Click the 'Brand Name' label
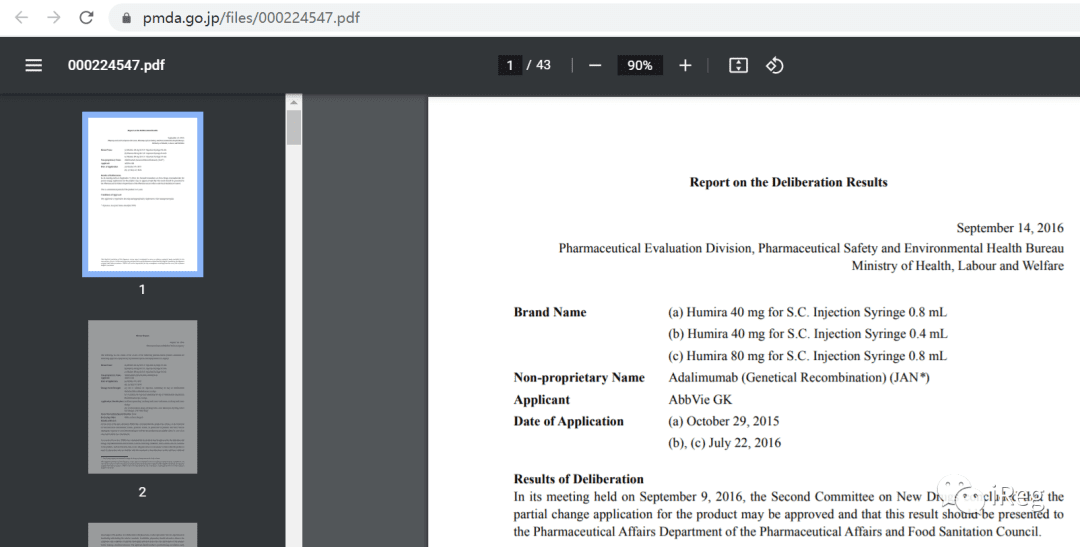The width and height of the screenshot is (1080, 547). coord(550,312)
